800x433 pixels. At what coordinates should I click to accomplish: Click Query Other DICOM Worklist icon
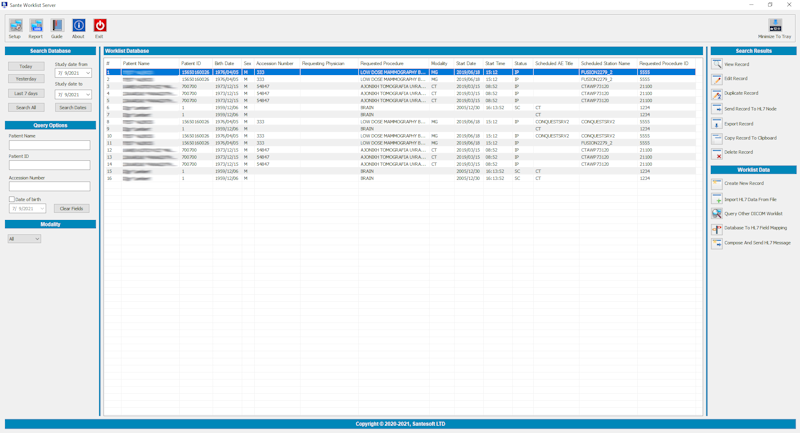pyautogui.click(x=717, y=214)
